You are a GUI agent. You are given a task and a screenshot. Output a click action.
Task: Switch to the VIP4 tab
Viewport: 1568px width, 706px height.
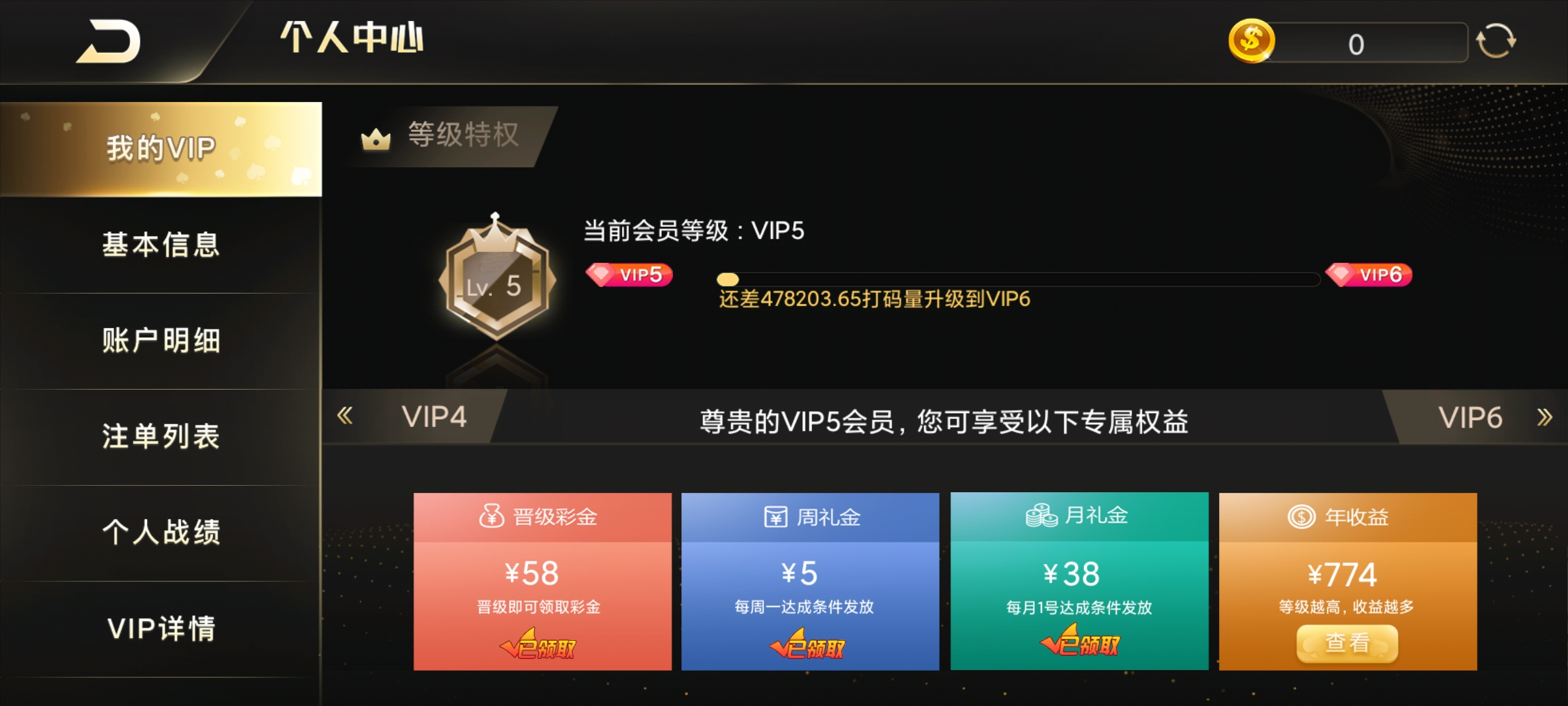point(434,417)
